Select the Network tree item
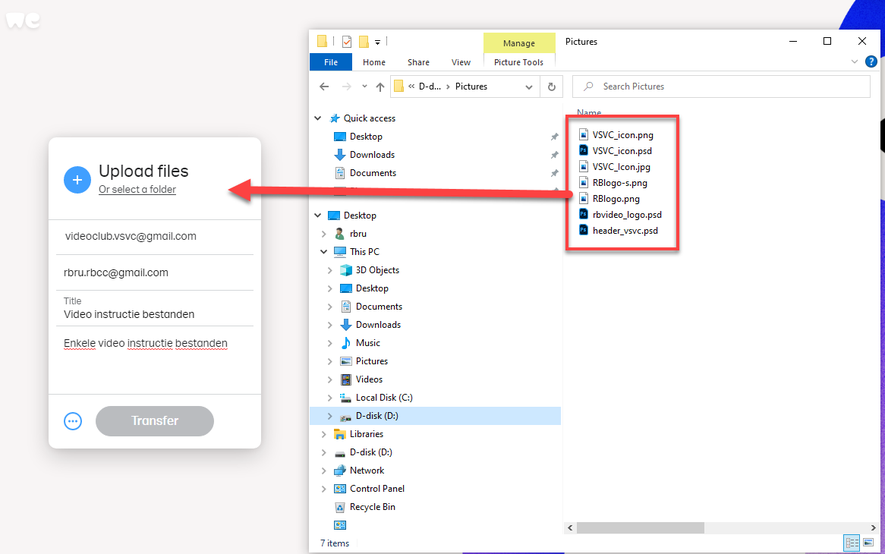Viewport: 885px width, 554px height. pyautogui.click(x=366, y=471)
